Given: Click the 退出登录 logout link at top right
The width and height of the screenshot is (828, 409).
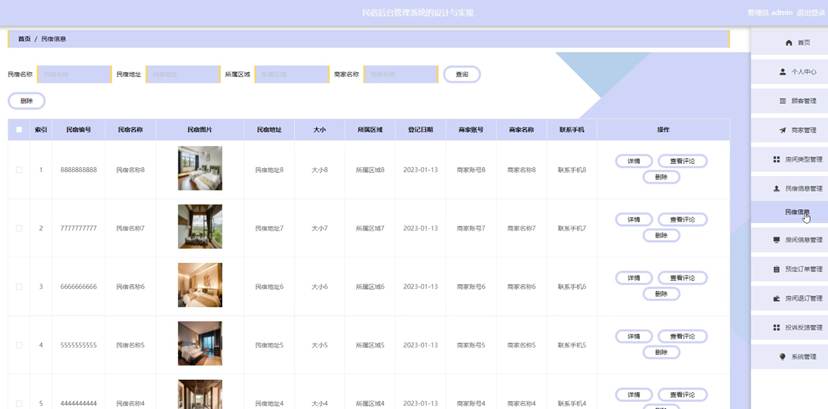Looking at the screenshot, I should tap(811, 13).
